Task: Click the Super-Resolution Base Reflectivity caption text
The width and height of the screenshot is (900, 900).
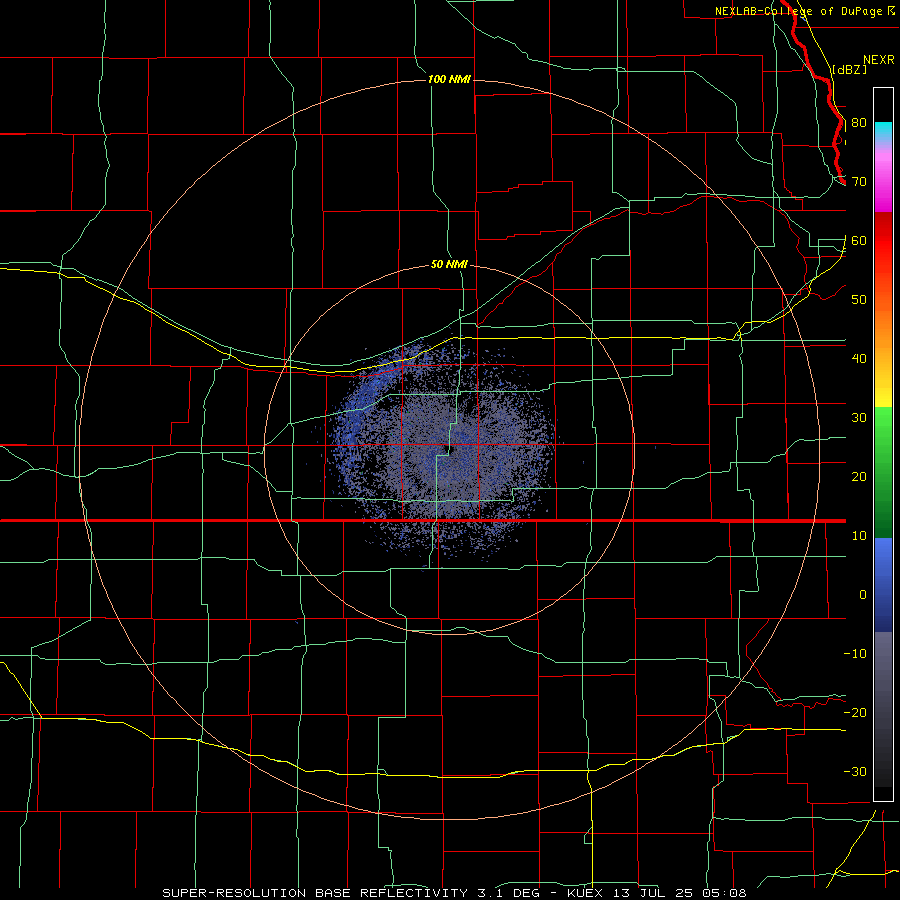Action: (x=454, y=893)
